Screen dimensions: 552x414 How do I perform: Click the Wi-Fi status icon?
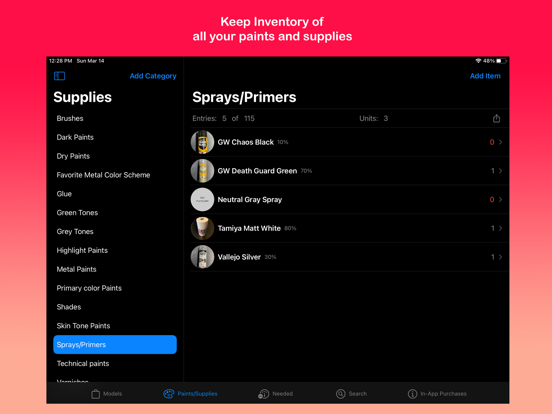point(478,61)
